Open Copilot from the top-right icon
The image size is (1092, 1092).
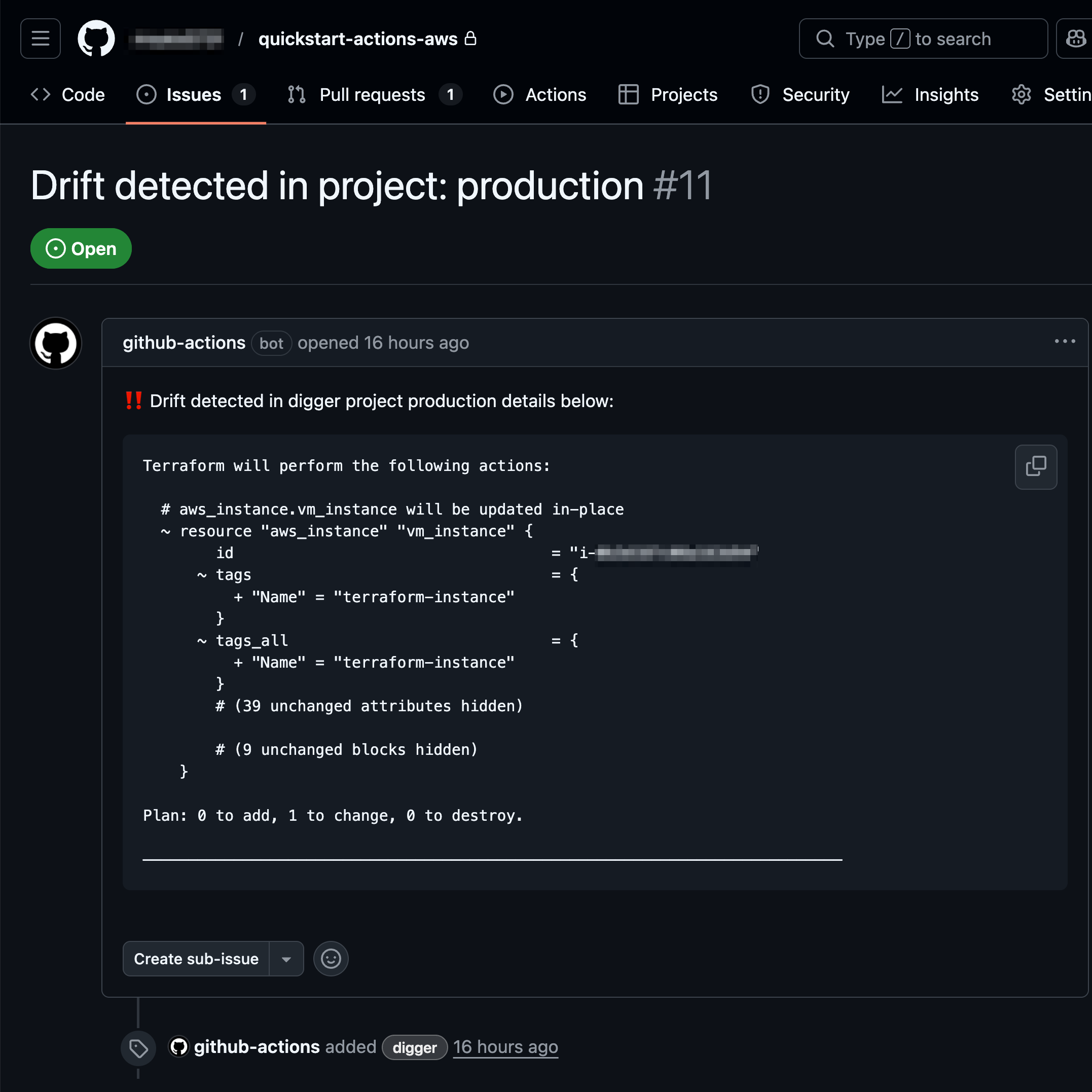tap(1077, 38)
